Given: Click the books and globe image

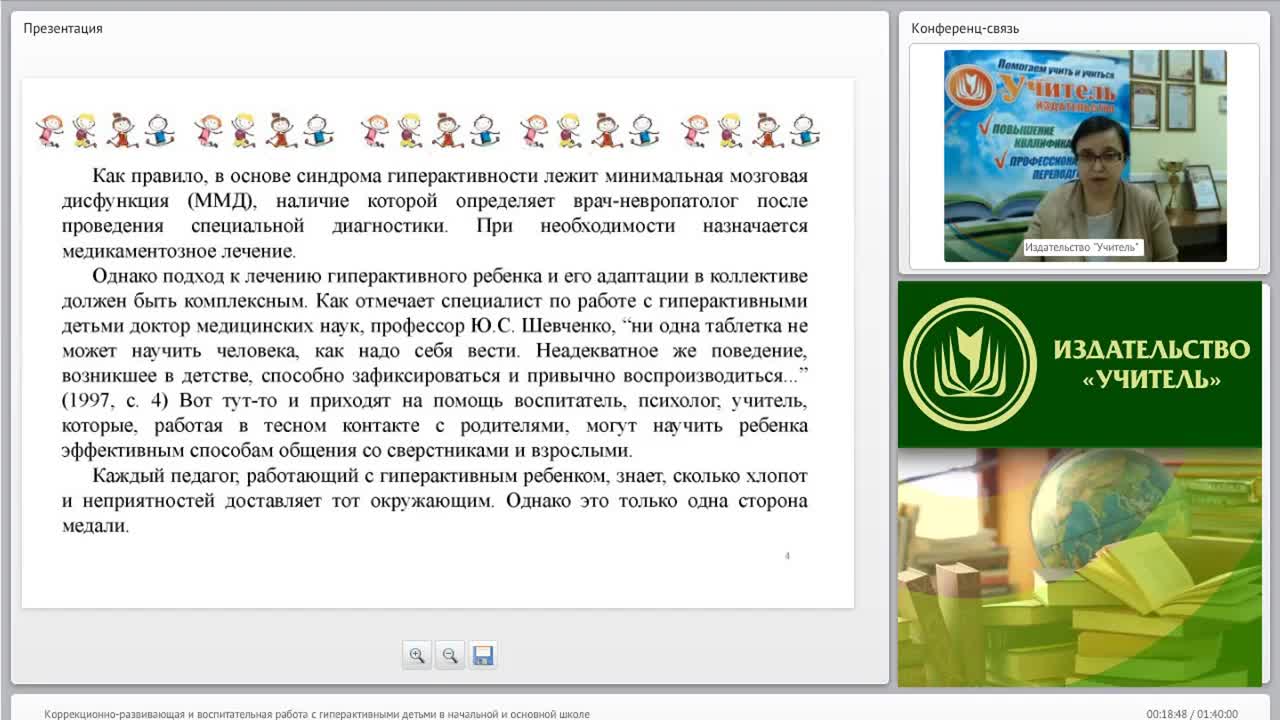Looking at the screenshot, I should coord(1080,567).
